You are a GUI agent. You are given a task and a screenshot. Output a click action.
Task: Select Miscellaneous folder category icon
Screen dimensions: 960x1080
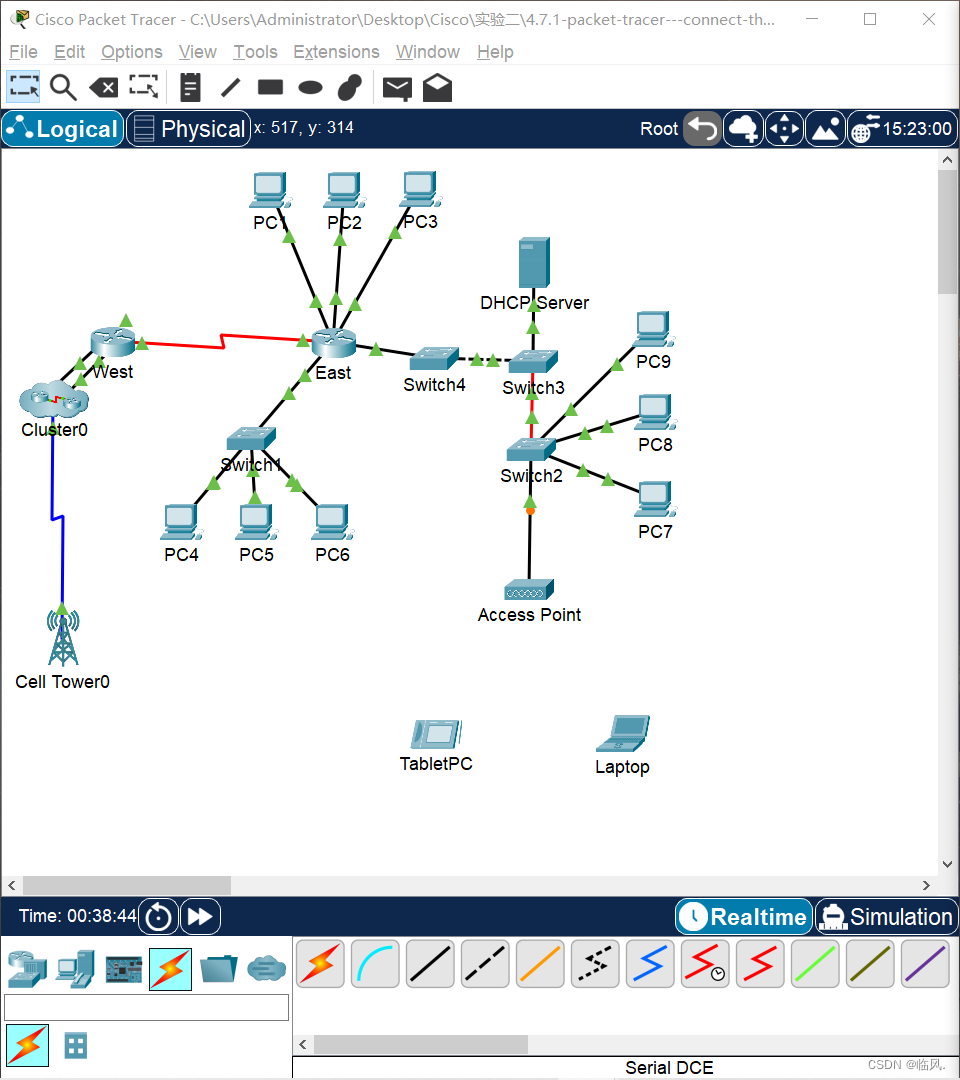point(218,969)
